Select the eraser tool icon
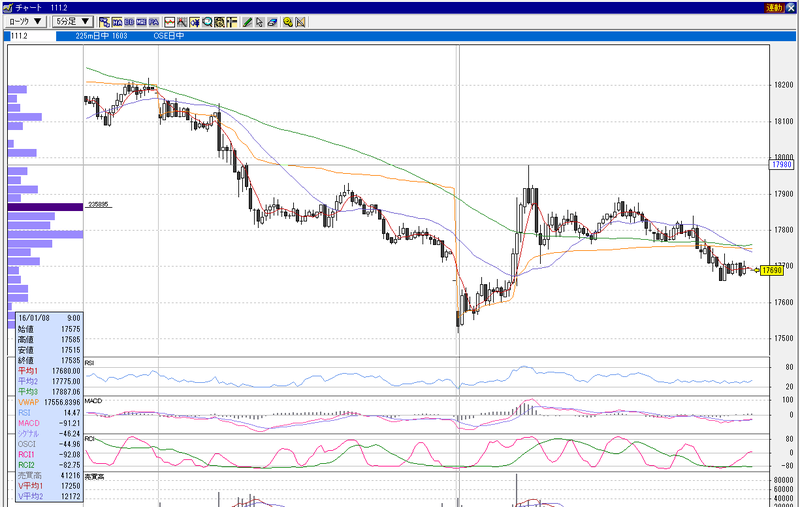The height and width of the screenshot is (507, 800). [x=272, y=22]
